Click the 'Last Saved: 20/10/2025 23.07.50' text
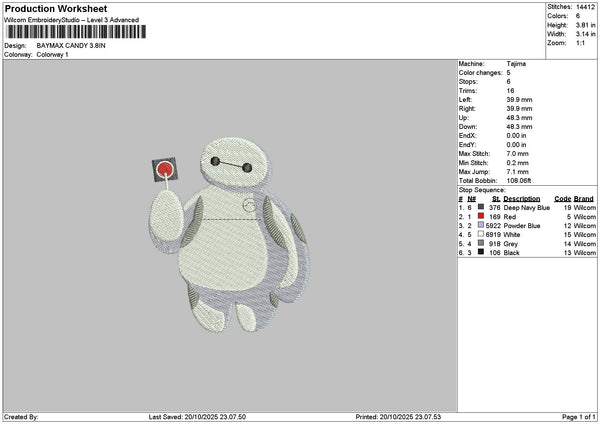This screenshot has width=600, height=424. point(197,417)
